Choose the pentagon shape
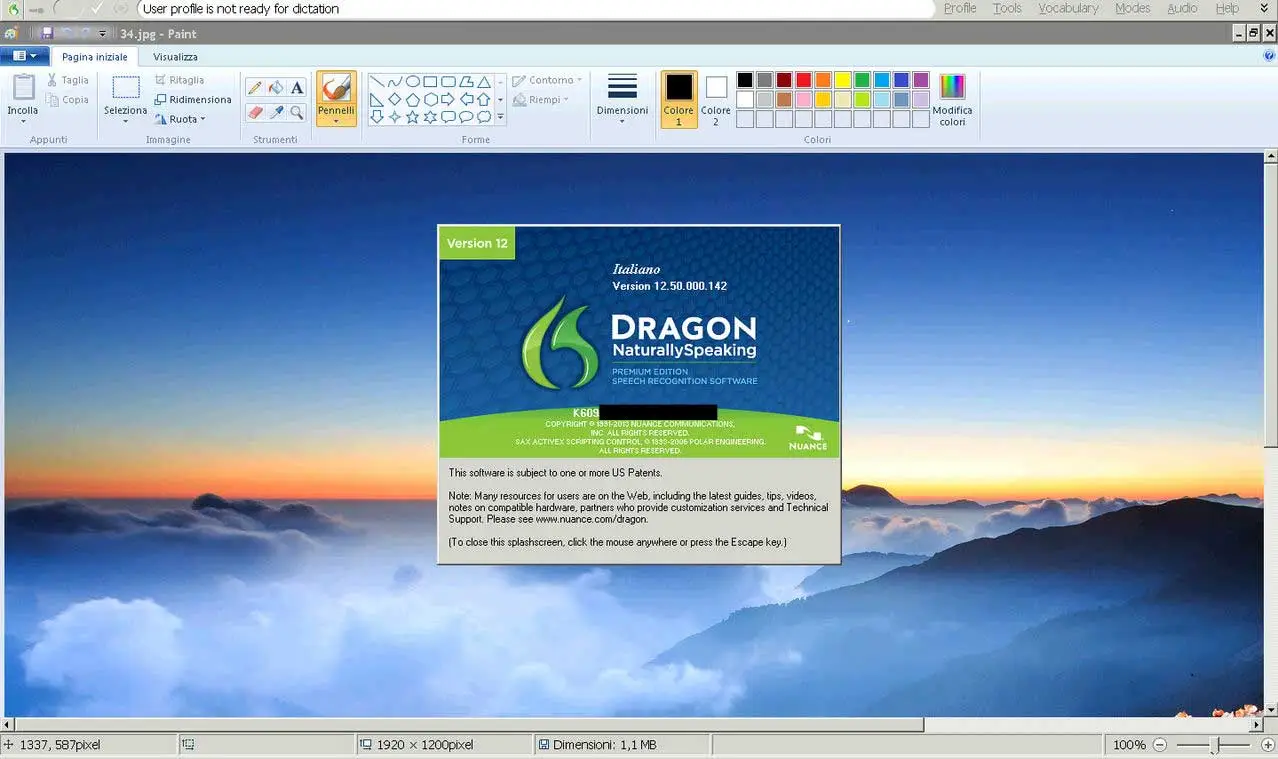Image resolution: width=1278 pixels, height=759 pixels. 412,99
